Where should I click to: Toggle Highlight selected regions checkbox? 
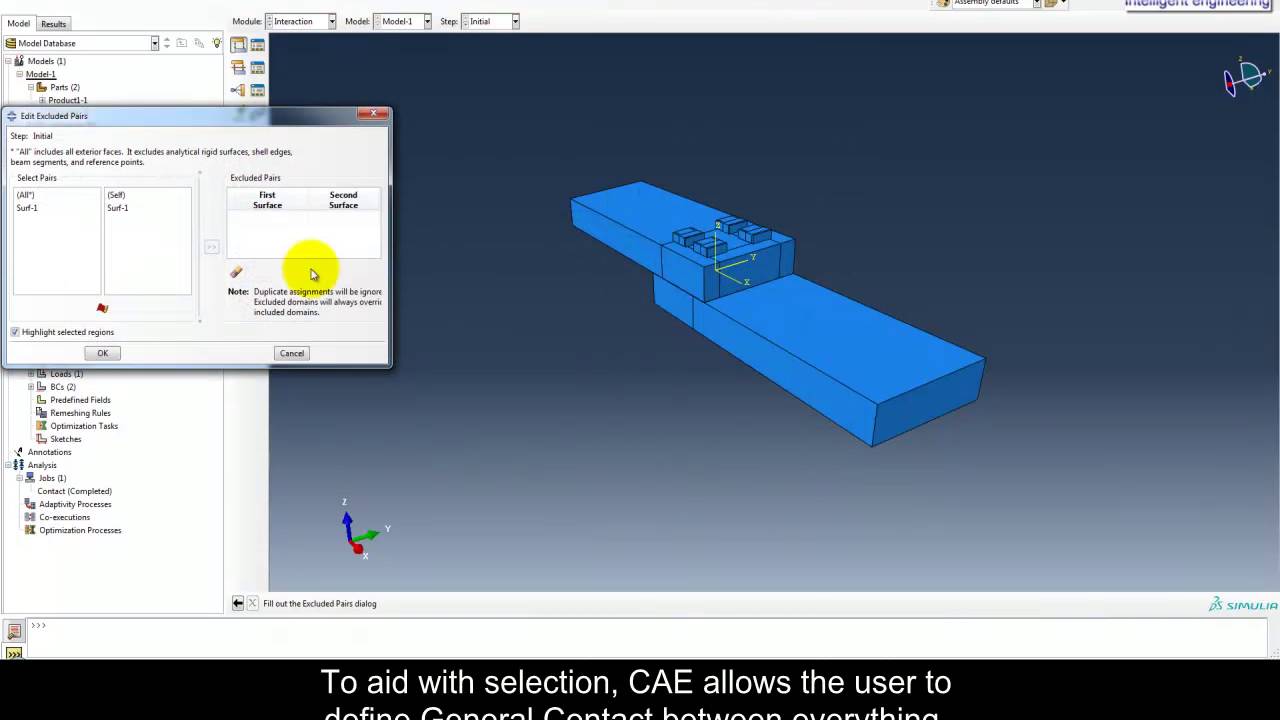coord(15,332)
